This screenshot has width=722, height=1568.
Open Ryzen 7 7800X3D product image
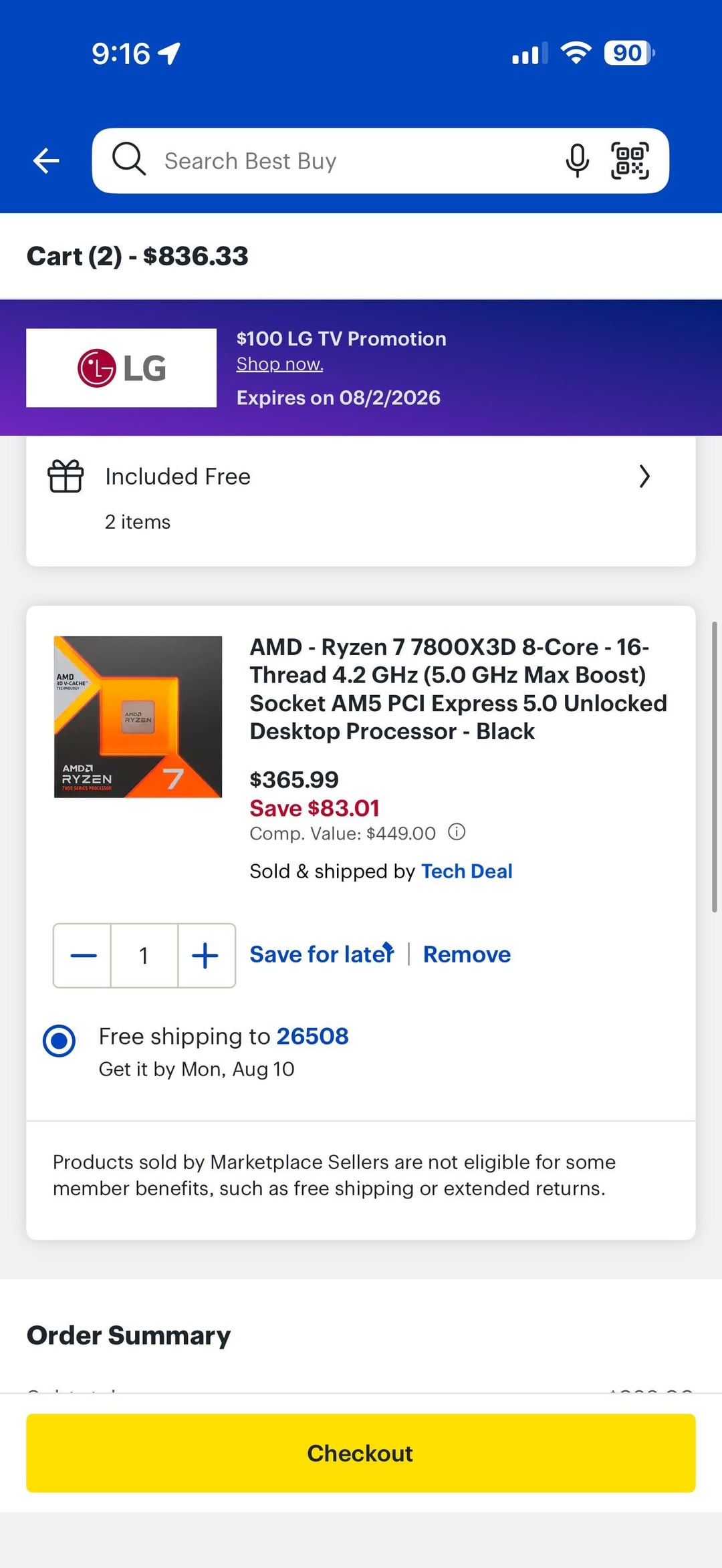coord(138,716)
